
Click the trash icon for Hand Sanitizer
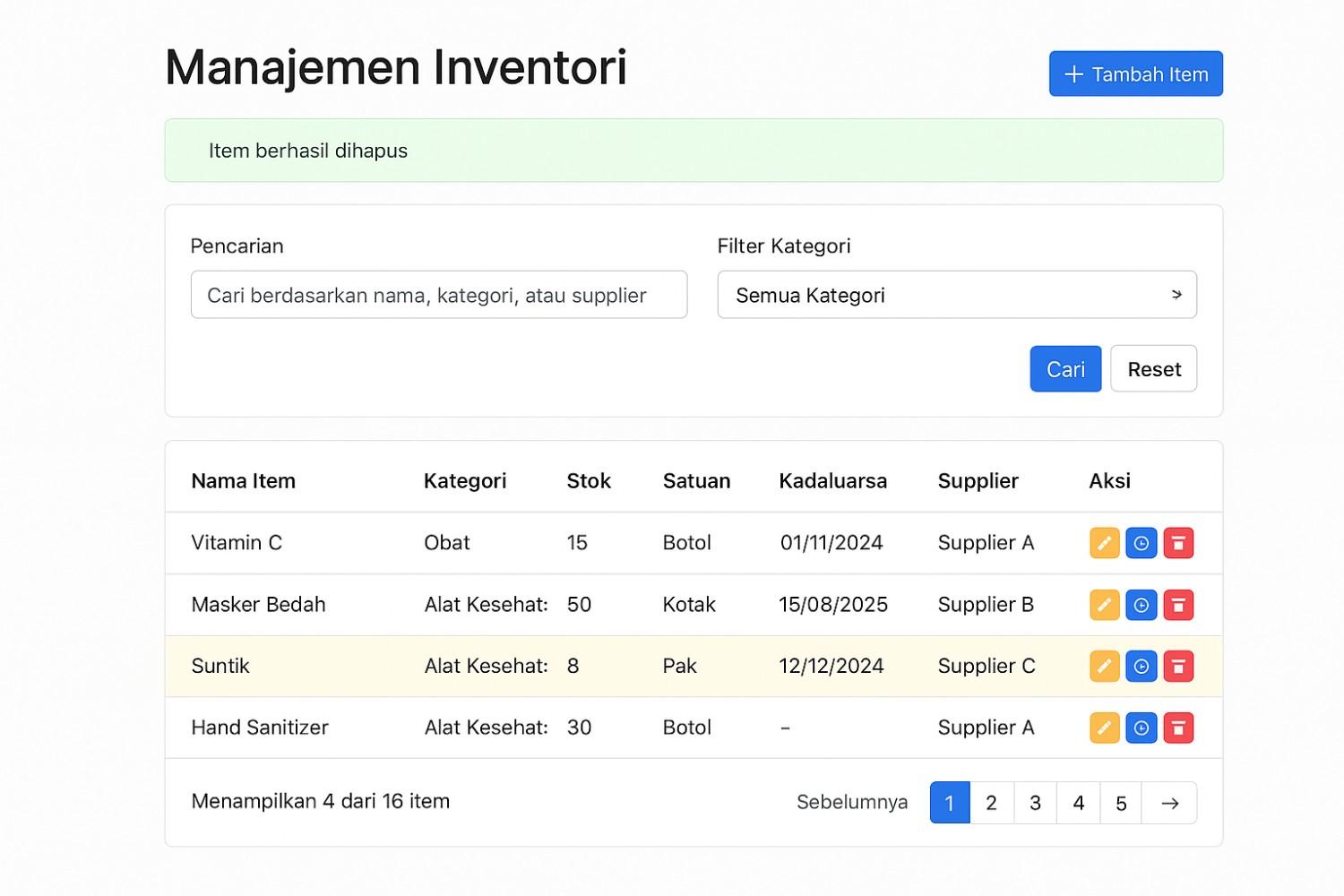(1178, 728)
